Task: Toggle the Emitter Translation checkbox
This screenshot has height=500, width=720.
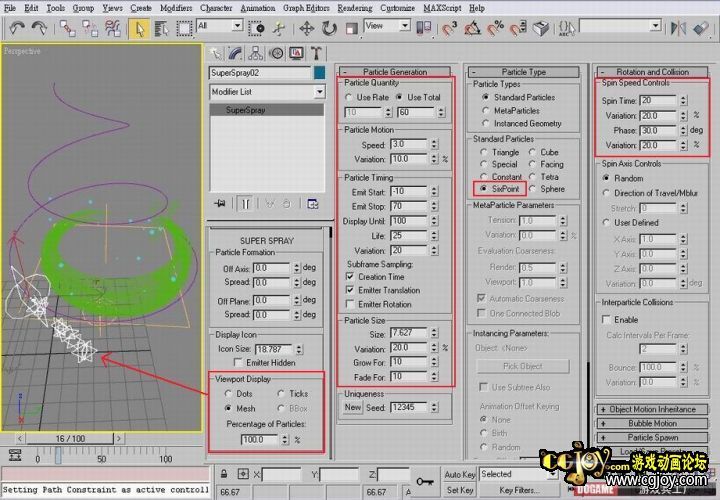Action: coord(350,290)
